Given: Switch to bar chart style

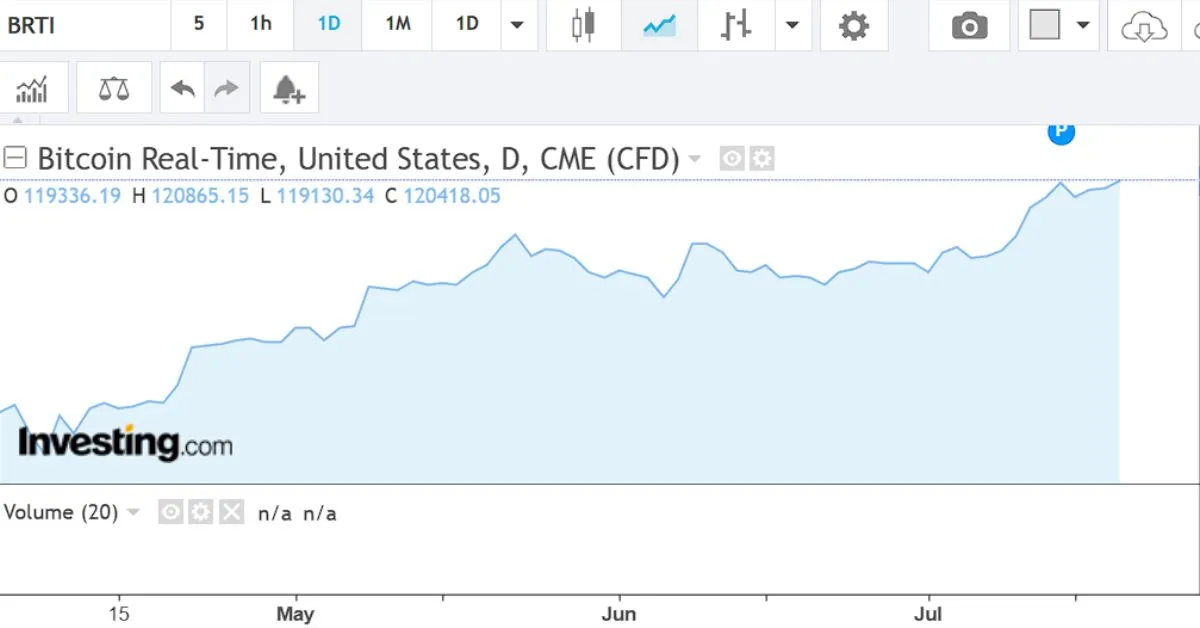Looking at the screenshot, I should [x=736, y=25].
